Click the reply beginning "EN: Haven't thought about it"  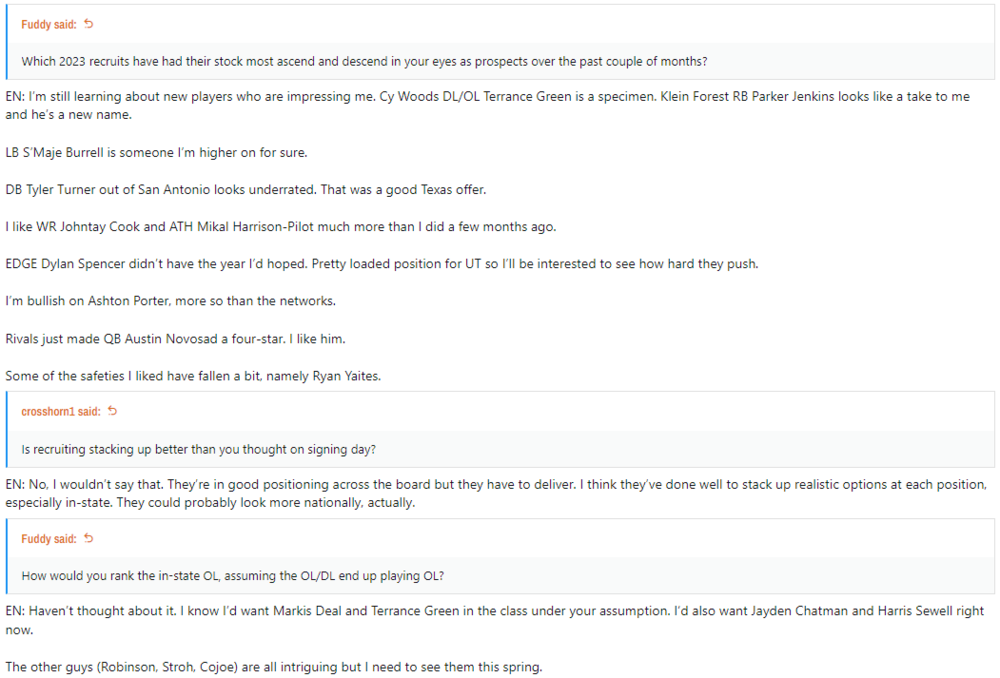(495, 620)
